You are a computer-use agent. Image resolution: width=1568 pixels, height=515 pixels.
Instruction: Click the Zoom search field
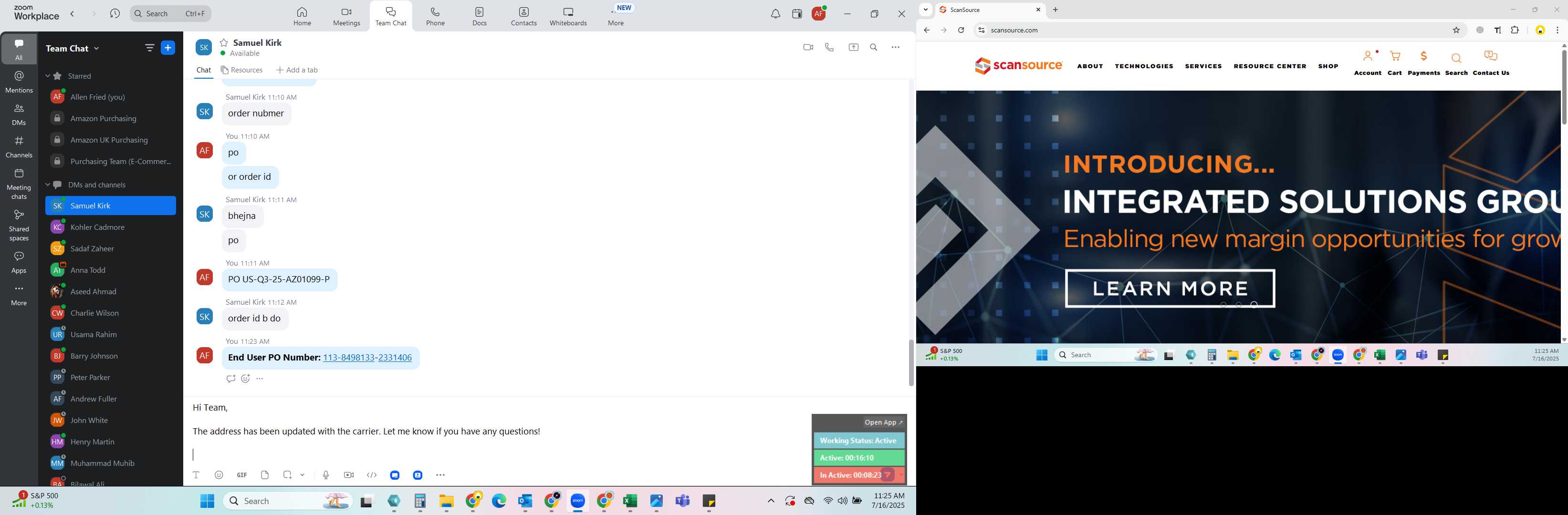coord(170,13)
